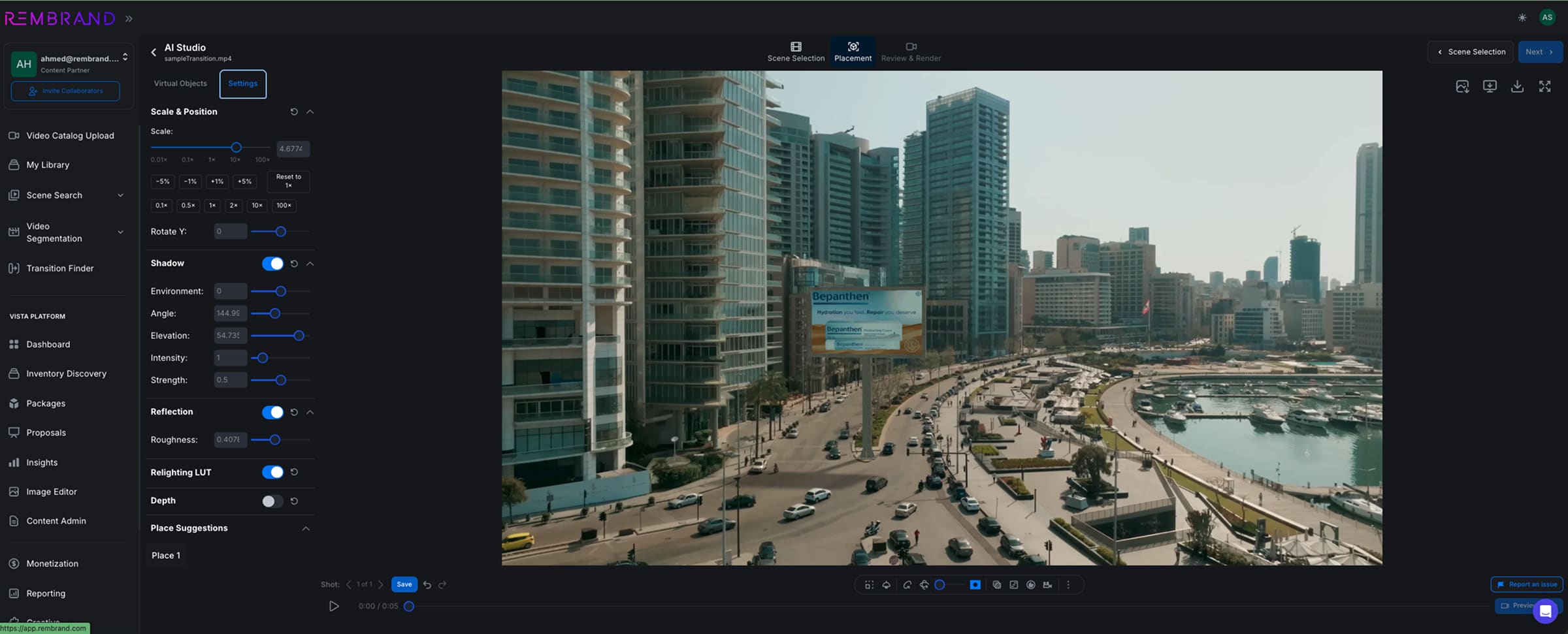Click the three-dot overflow icon in the bottom toolbar
This screenshot has height=634, width=1568.
tap(1069, 584)
